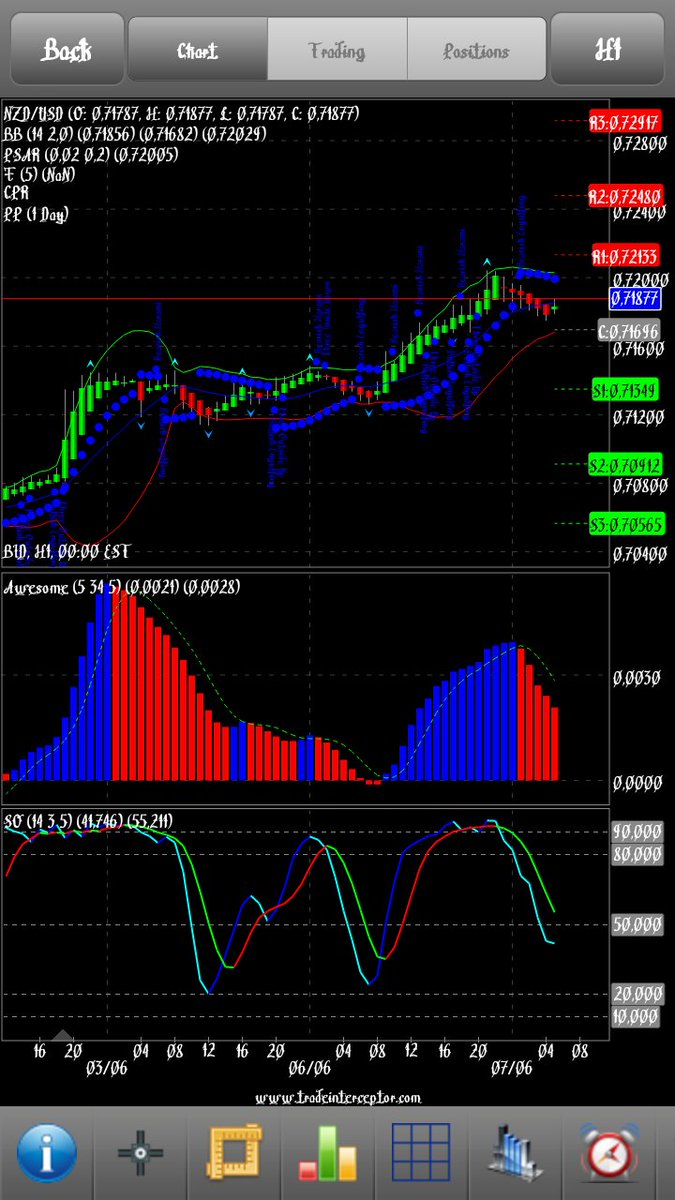Open the alarm clock alerts icon
This screenshot has width=675, height=1200.
click(609, 1152)
